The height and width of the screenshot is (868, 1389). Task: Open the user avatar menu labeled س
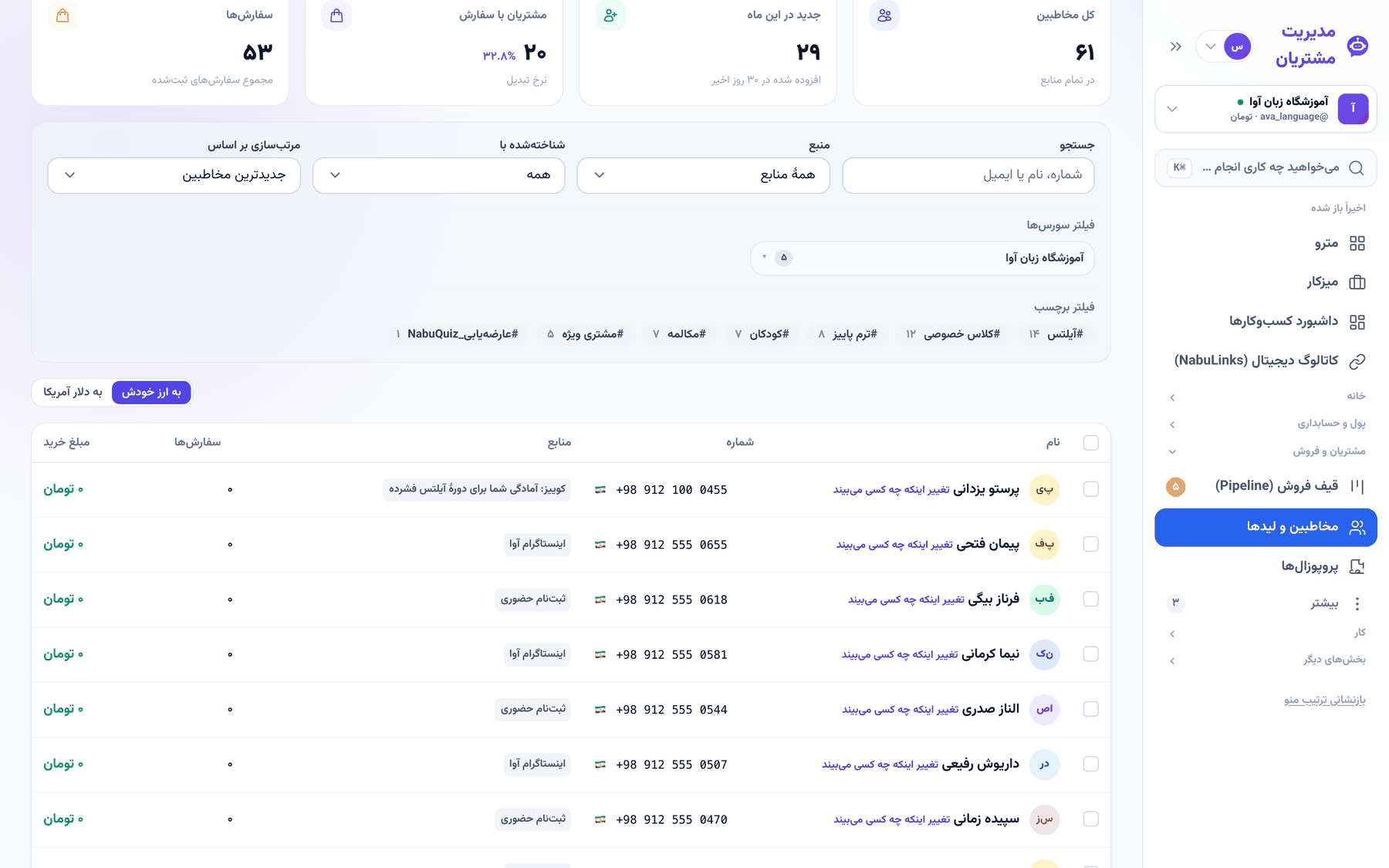coord(1224,46)
